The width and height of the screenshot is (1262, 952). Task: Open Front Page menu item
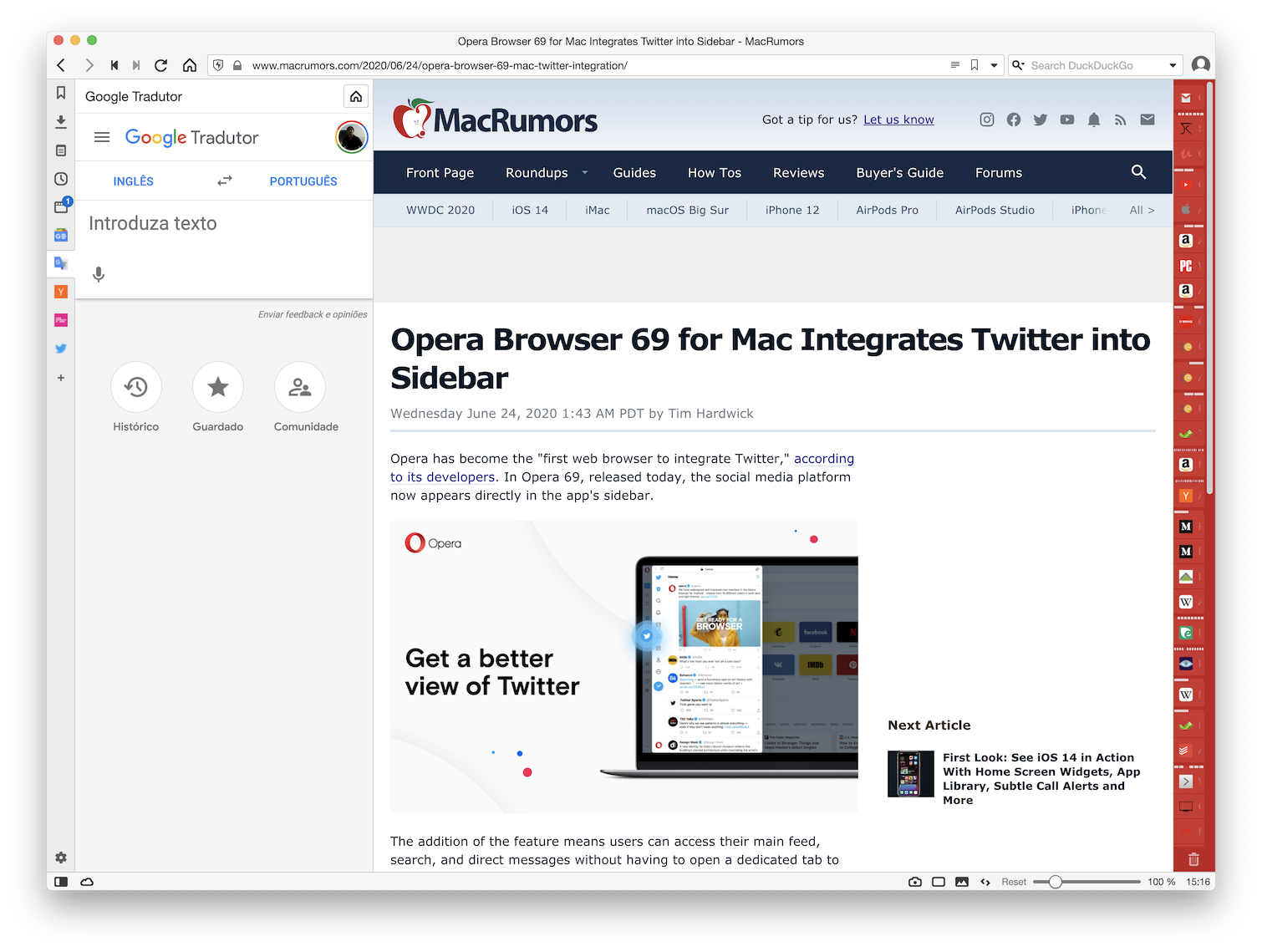pyautogui.click(x=440, y=173)
